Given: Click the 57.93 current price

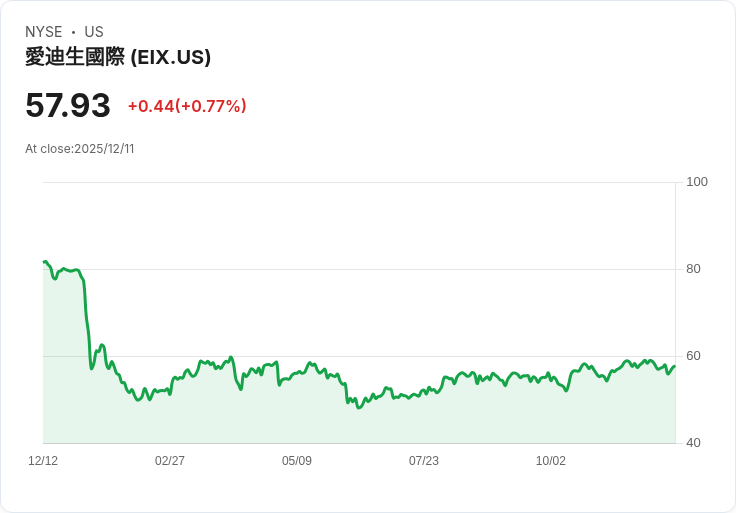Looking at the screenshot, I should point(68,106).
